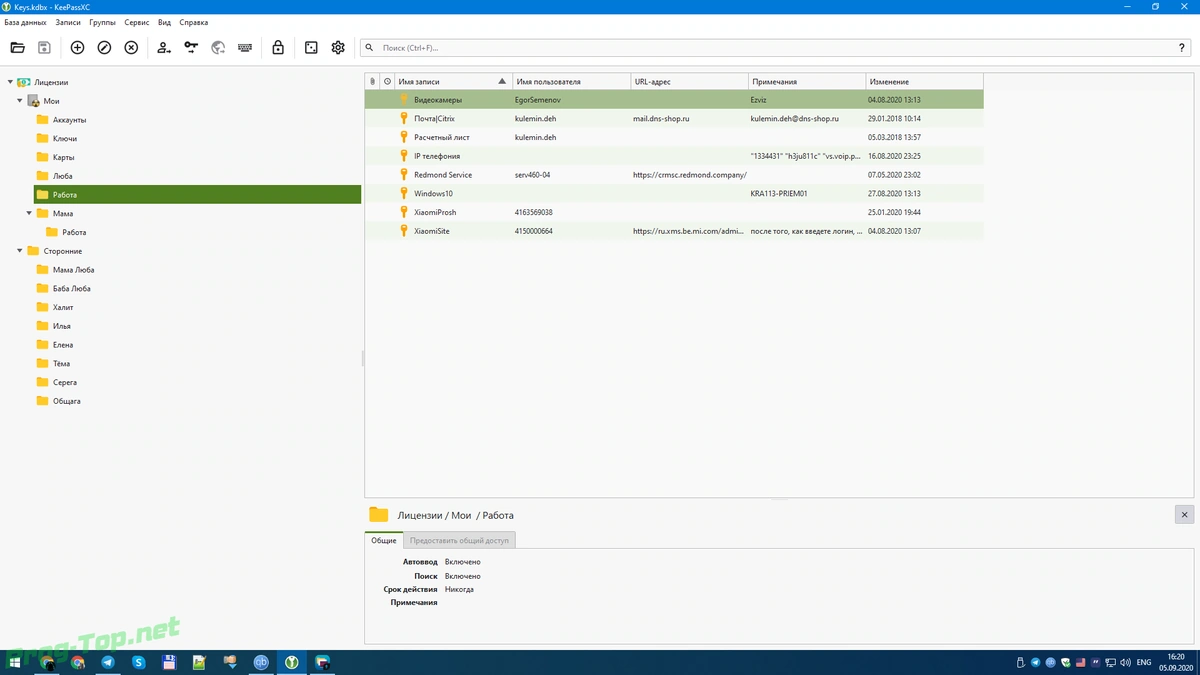Delete entry using the circled X icon

click(x=131, y=48)
